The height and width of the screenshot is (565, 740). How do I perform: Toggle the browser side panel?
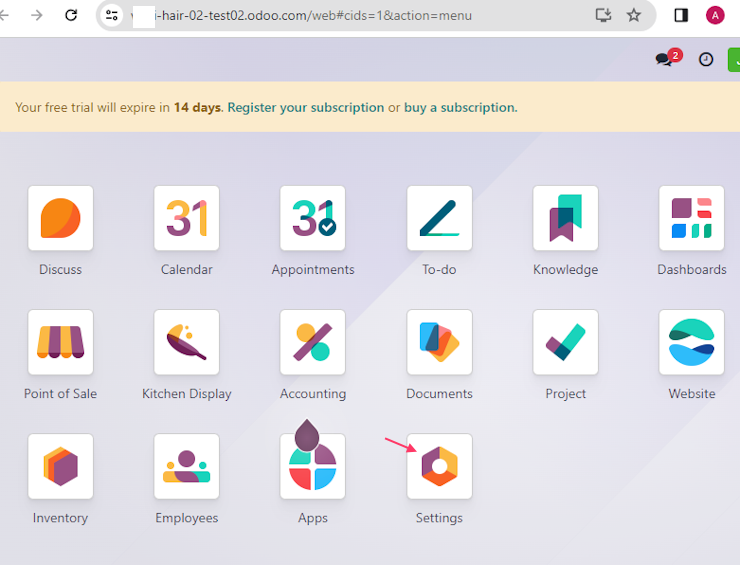click(x=681, y=15)
